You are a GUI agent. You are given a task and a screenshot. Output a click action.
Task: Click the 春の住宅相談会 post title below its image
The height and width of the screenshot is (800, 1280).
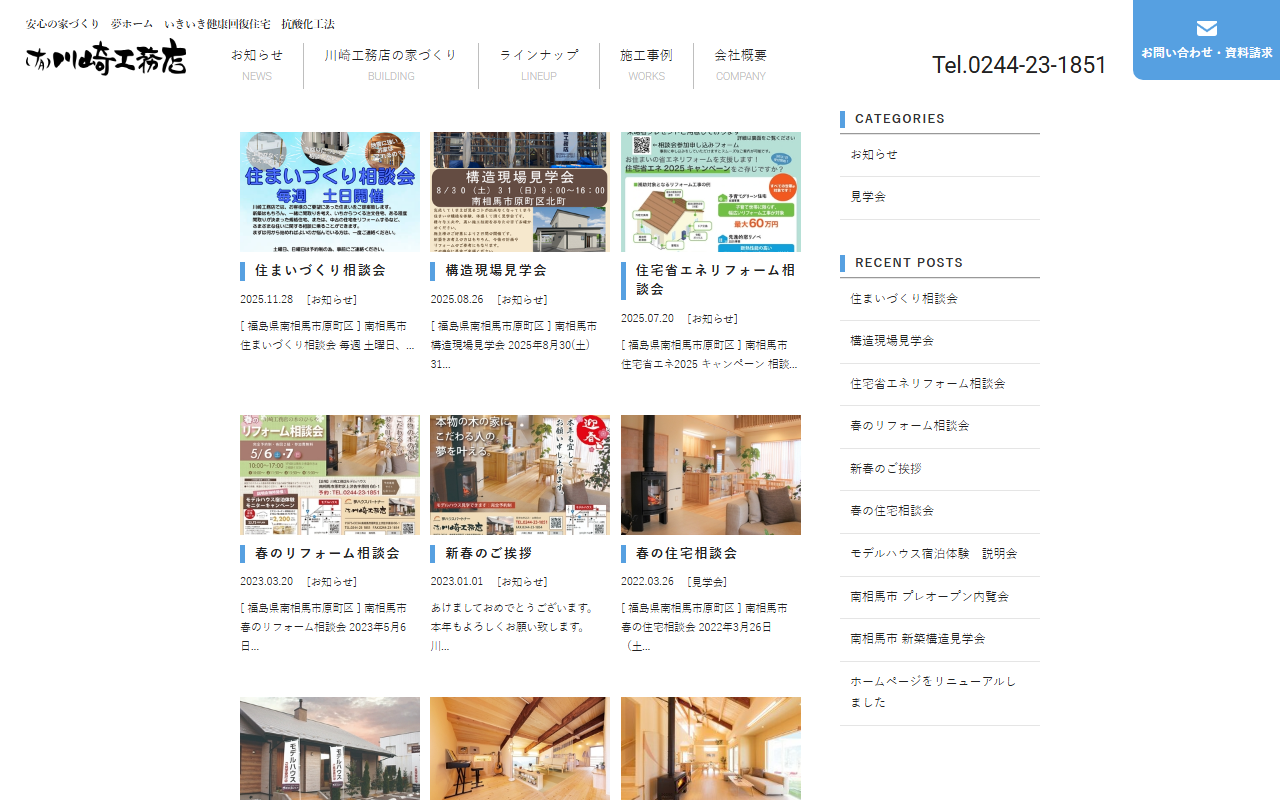[686, 553]
